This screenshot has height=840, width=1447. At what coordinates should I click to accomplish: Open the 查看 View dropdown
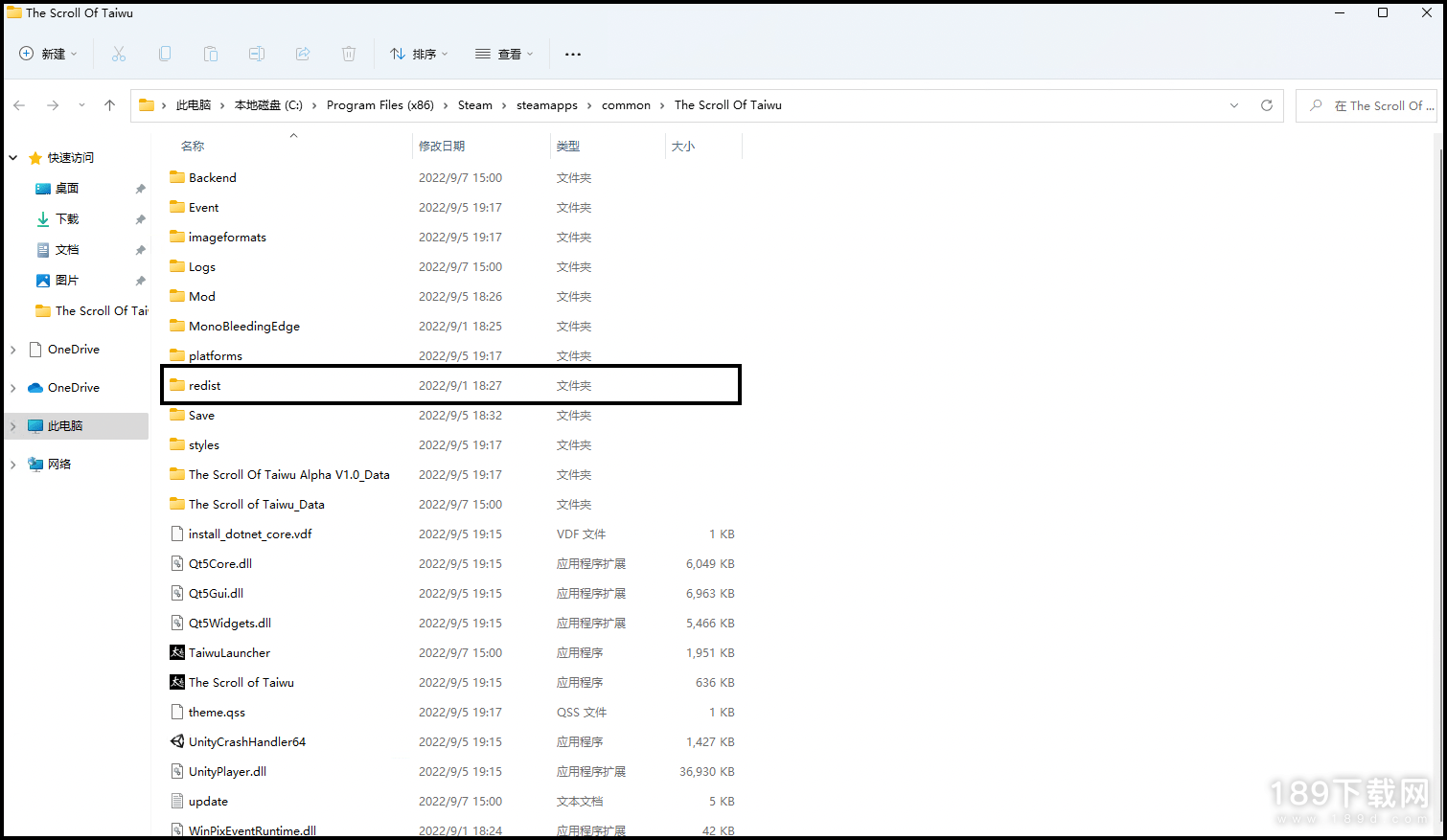tap(504, 54)
